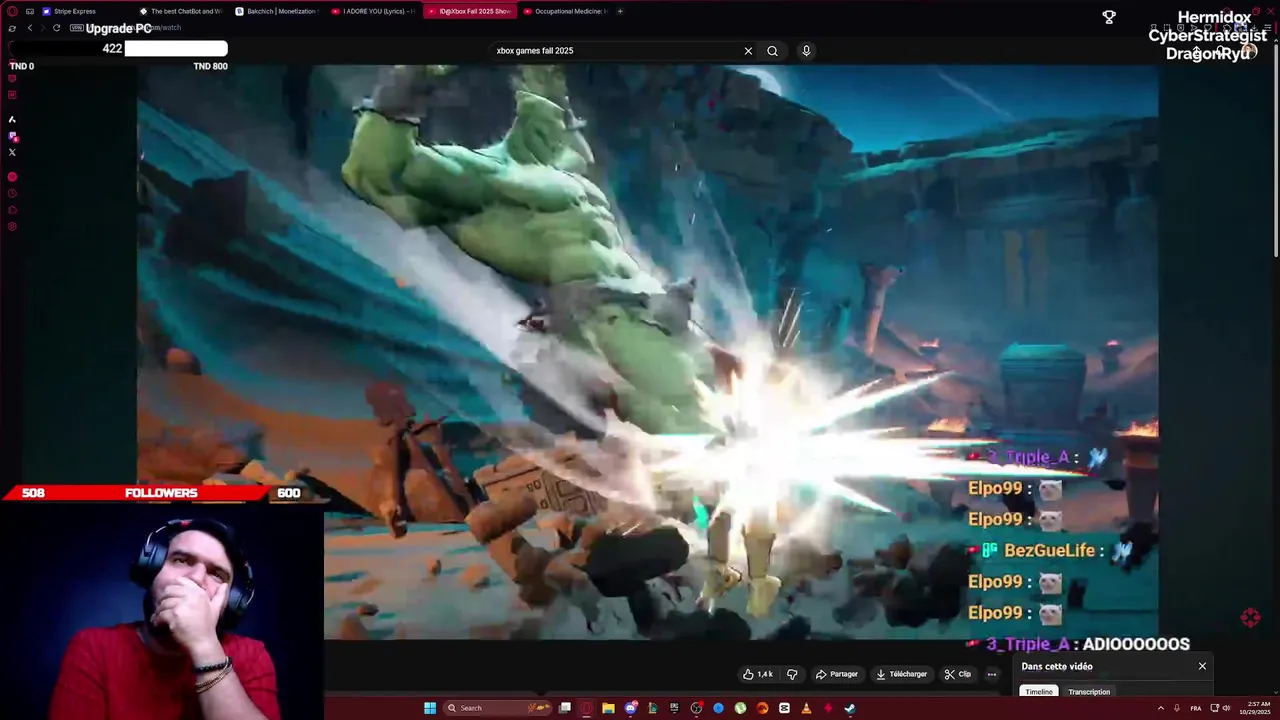The height and width of the screenshot is (720, 1280).
Task: Open browsing history clock icon in sidebar
Action: (x=12, y=193)
